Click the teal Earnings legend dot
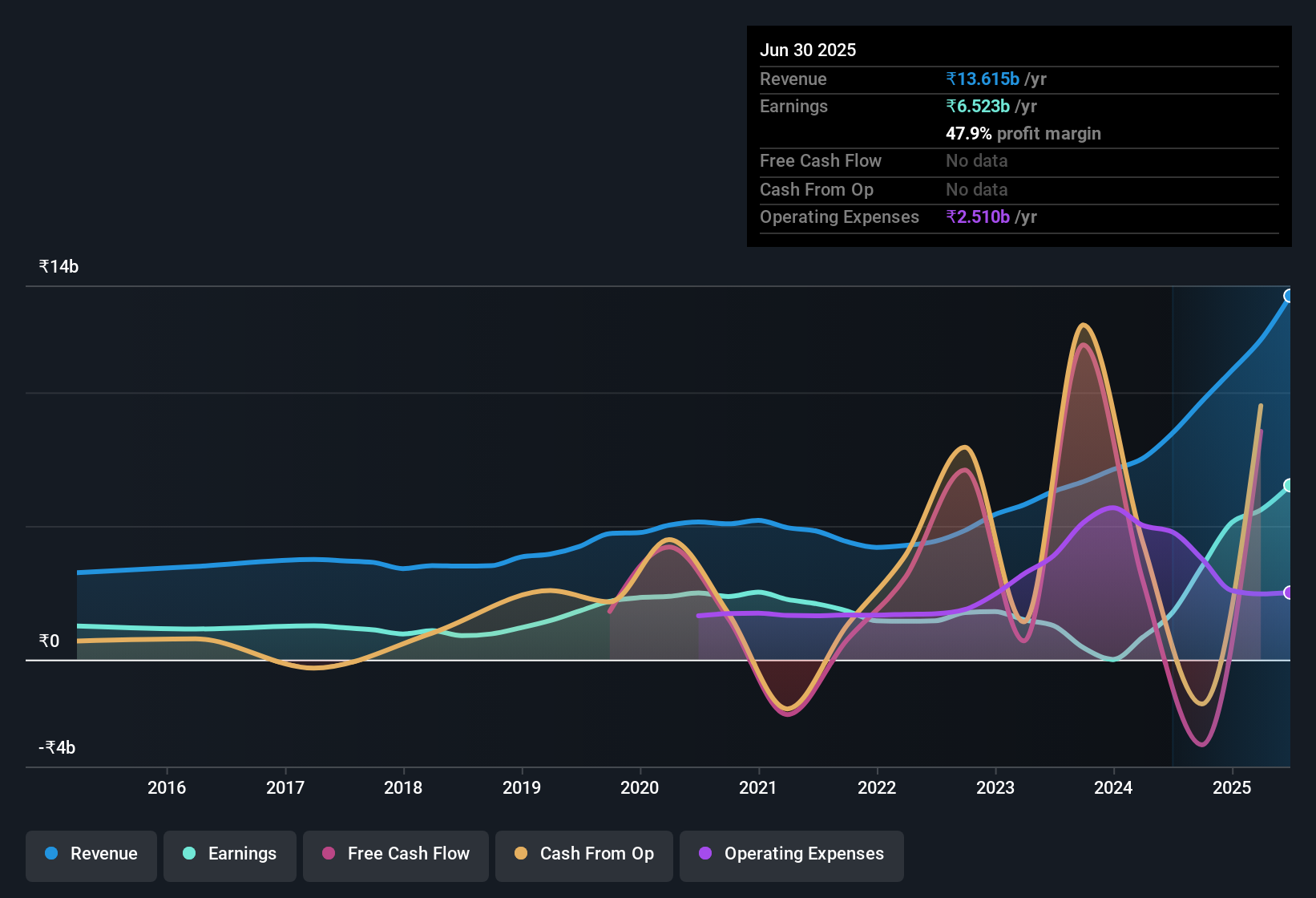1316x898 pixels. (x=189, y=854)
